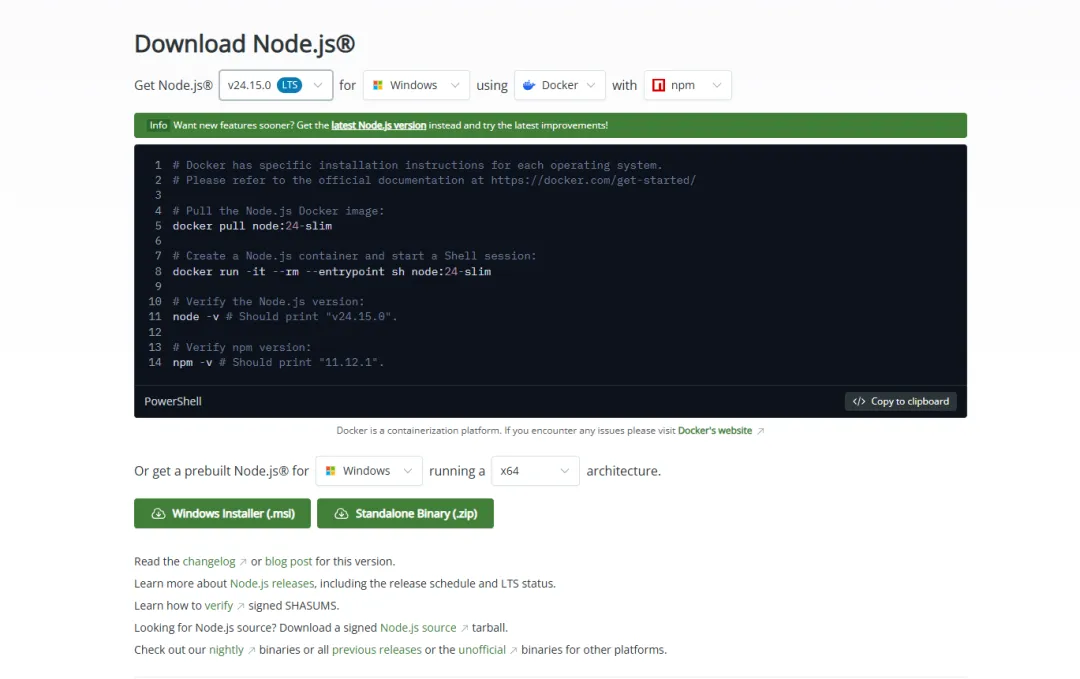Click the code icon on Copy button
This screenshot has height=679, width=1080.
859,401
